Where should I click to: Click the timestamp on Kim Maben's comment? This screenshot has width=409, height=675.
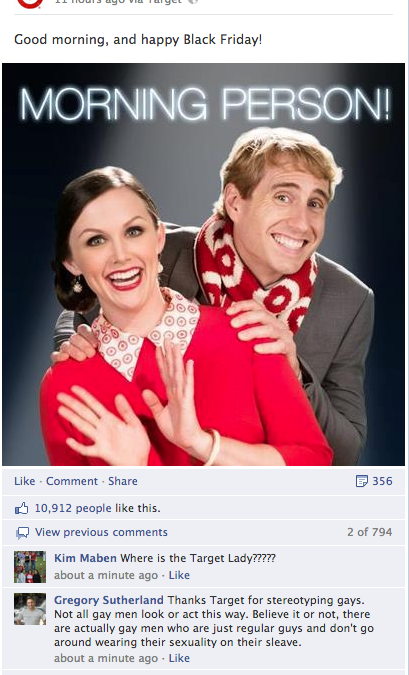(106, 575)
